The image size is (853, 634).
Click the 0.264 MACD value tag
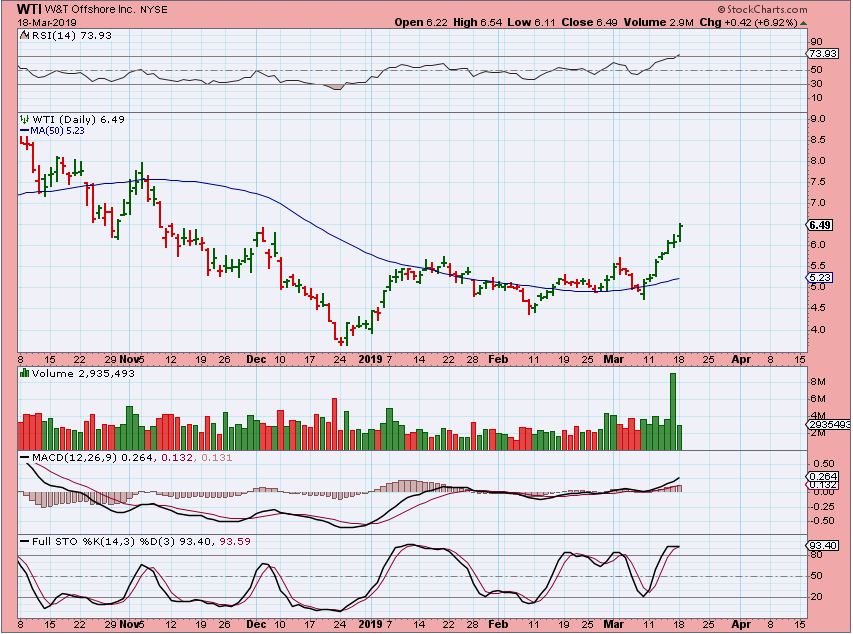pyautogui.click(x=822, y=477)
